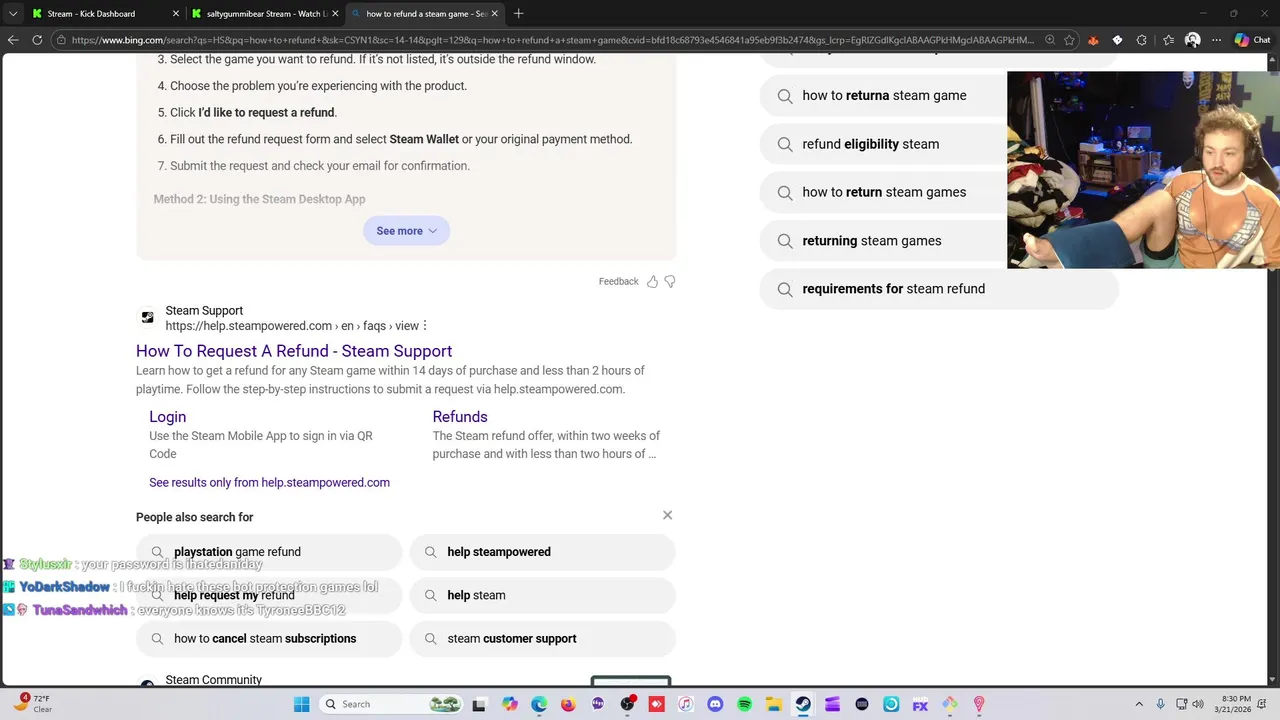Open Copilot from the taskbar
This screenshot has height=720, width=1280.
point(510,704)
